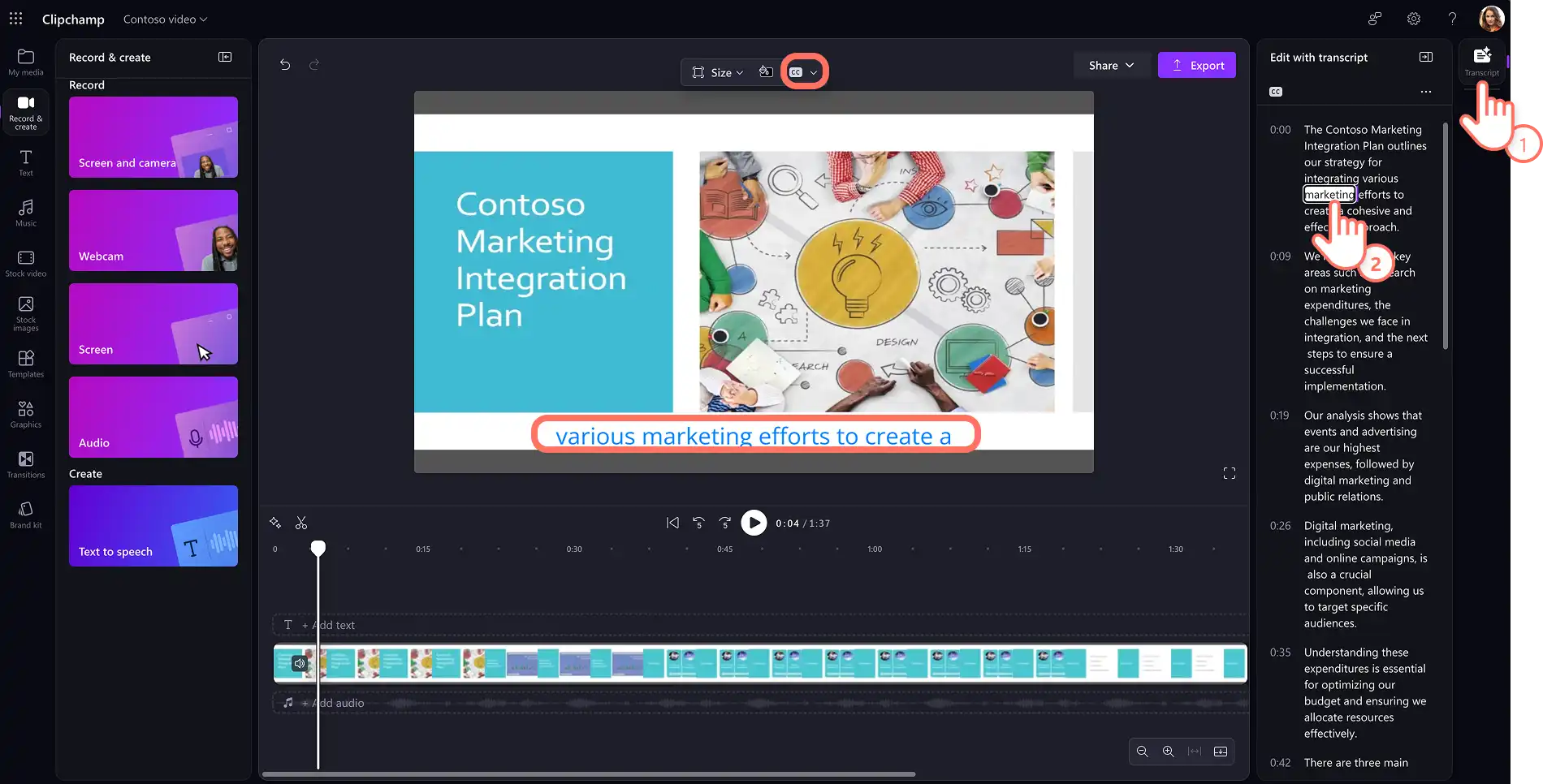Open the Text sidebar tab
Viewport: 1543px width, 784px height.
click(26, 162)
